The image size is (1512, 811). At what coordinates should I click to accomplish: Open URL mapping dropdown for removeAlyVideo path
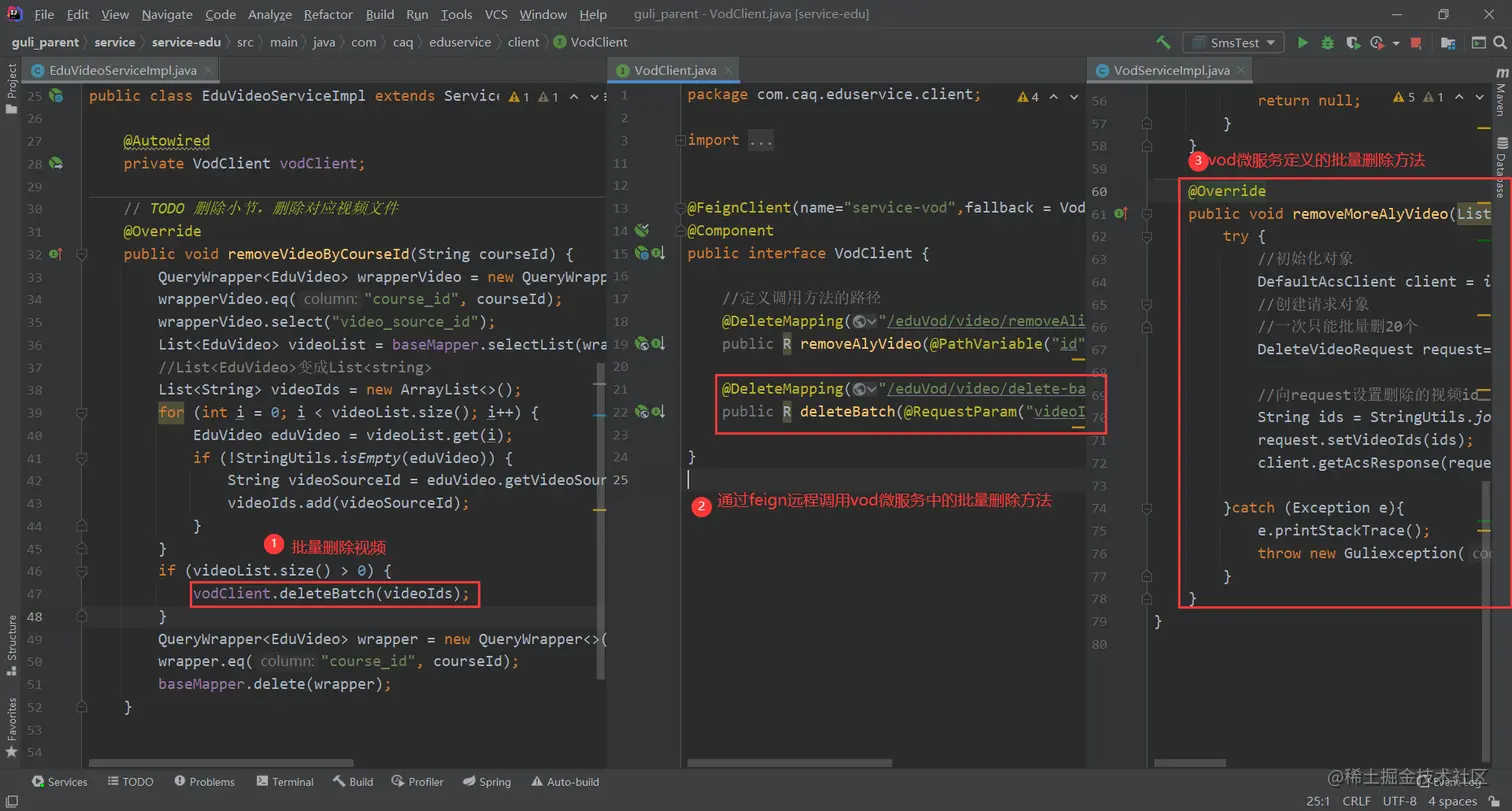pyautogui.click(x=864, y=321)
